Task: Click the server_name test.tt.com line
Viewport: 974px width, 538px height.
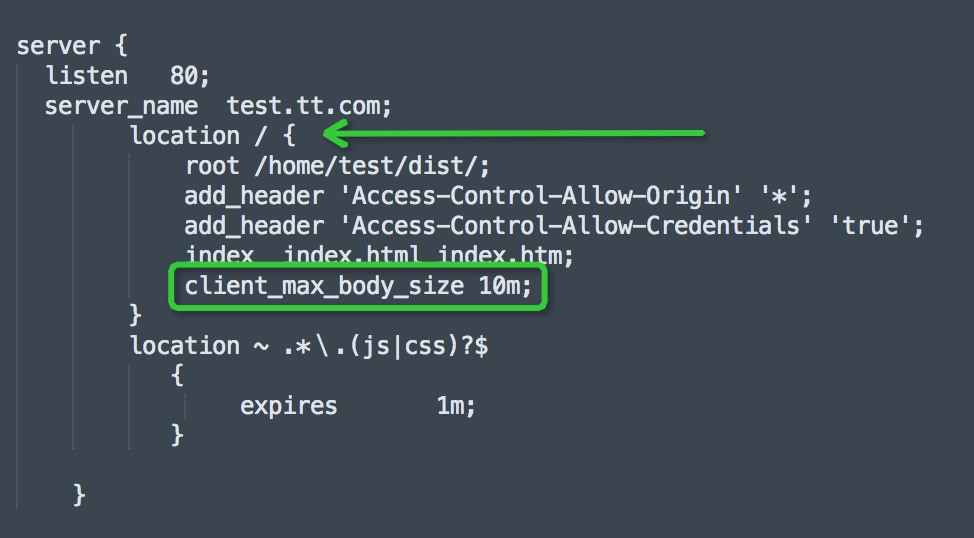Action: point(218,106)
